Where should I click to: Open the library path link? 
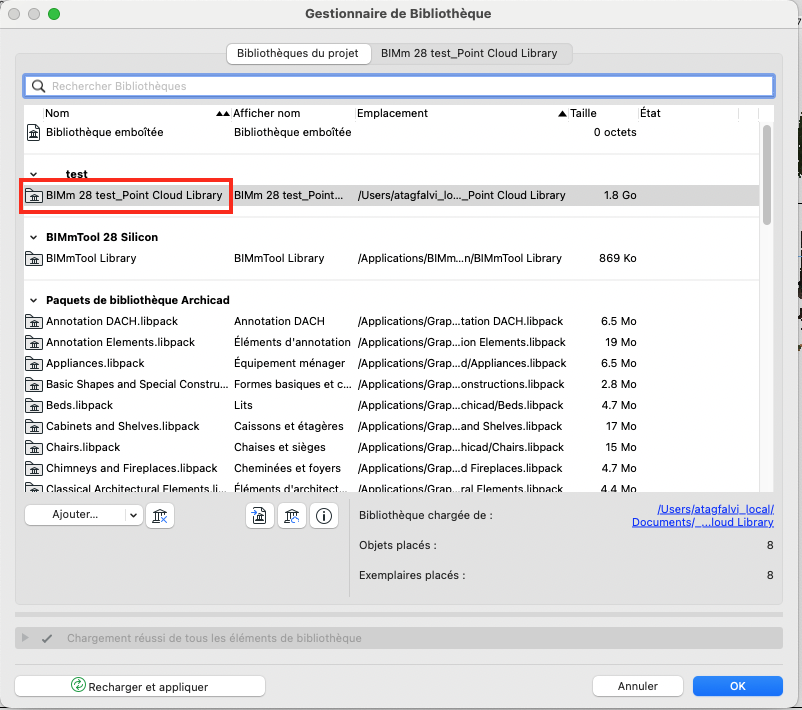[702, 516]
